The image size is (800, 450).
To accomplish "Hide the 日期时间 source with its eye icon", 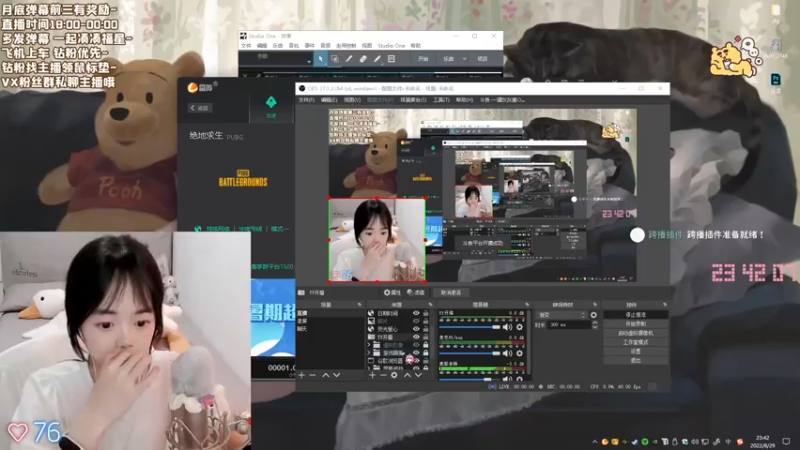I will click(416, 313).
